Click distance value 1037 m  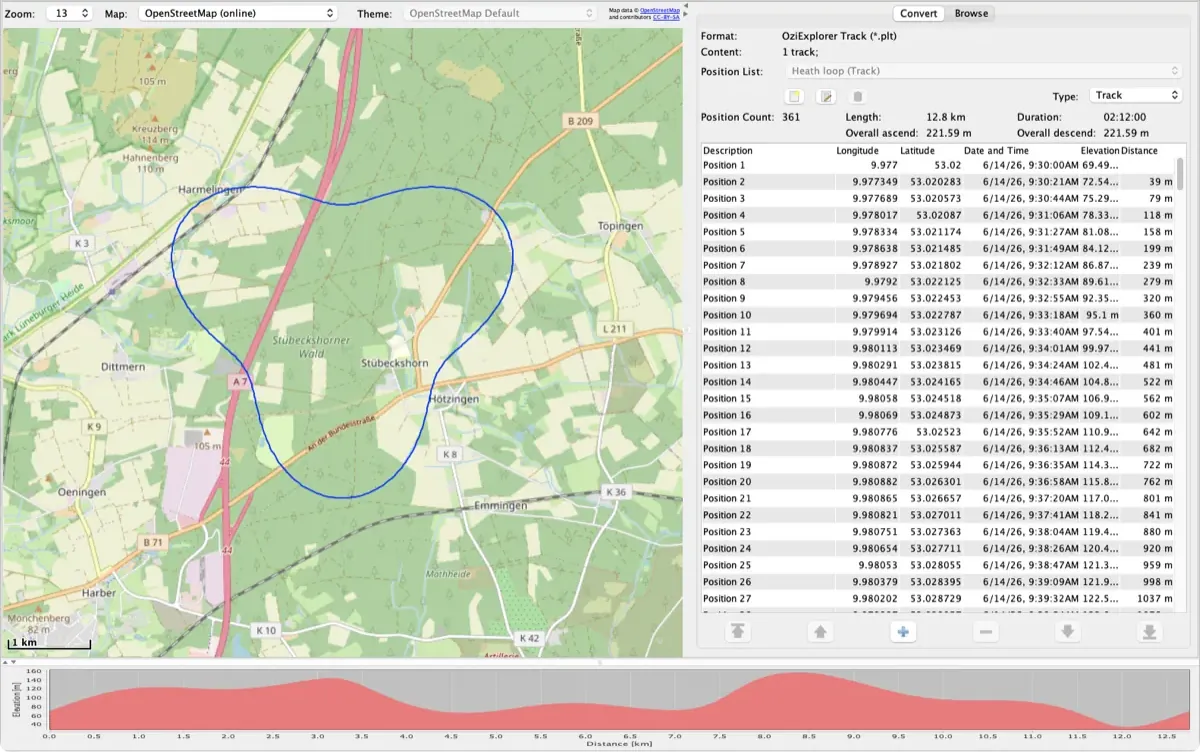[x=1153, y=598]
